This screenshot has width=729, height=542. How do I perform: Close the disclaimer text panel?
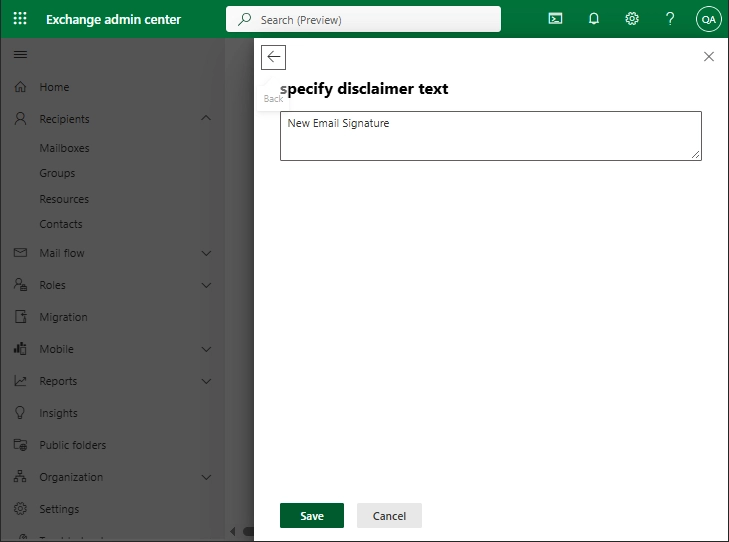tap(709, 57)
